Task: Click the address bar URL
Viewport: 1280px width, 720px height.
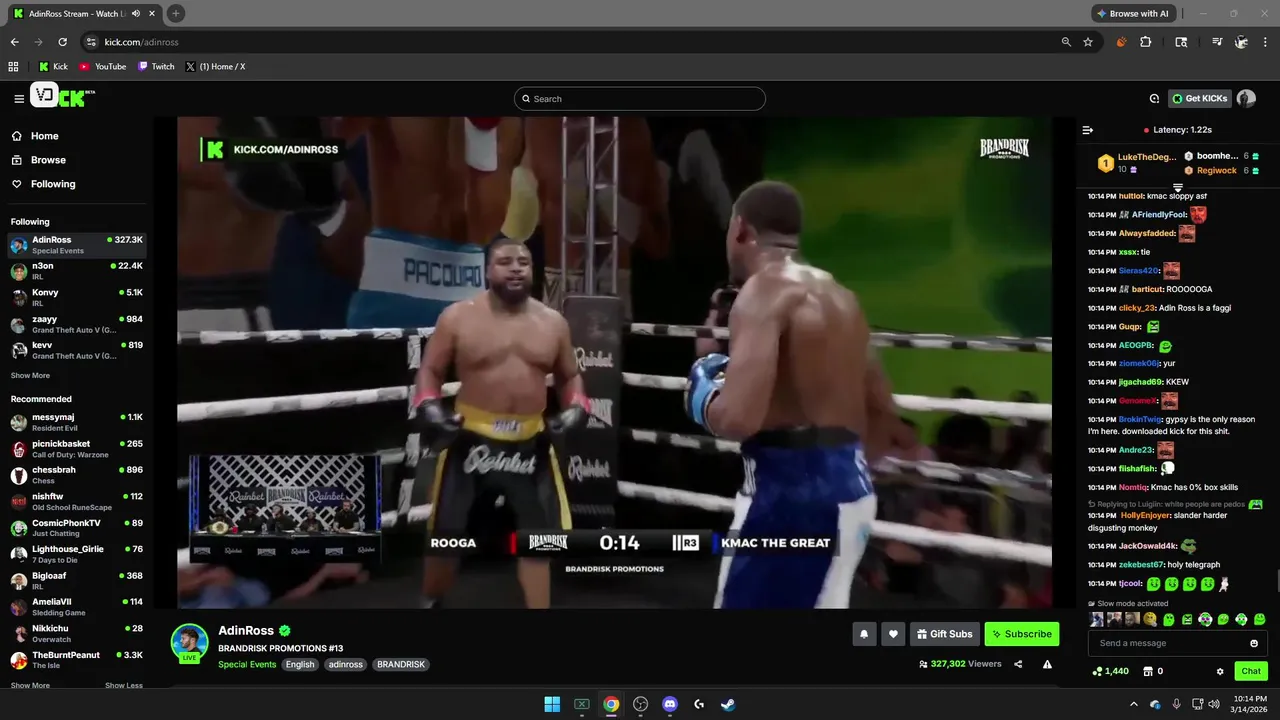Action: pyautogui.click(x=141, y=42)
